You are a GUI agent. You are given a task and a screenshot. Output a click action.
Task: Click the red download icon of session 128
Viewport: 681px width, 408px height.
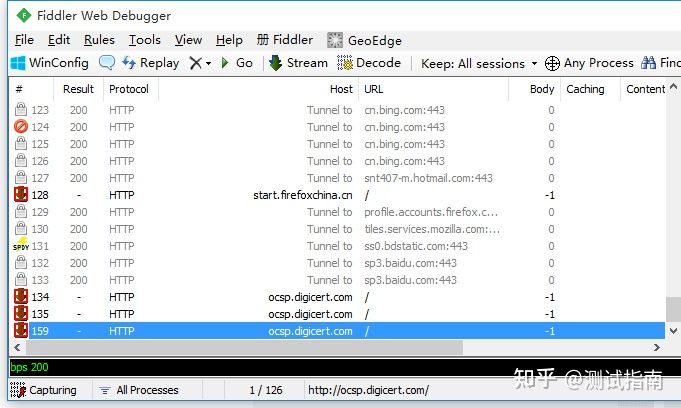pos(20,194)
